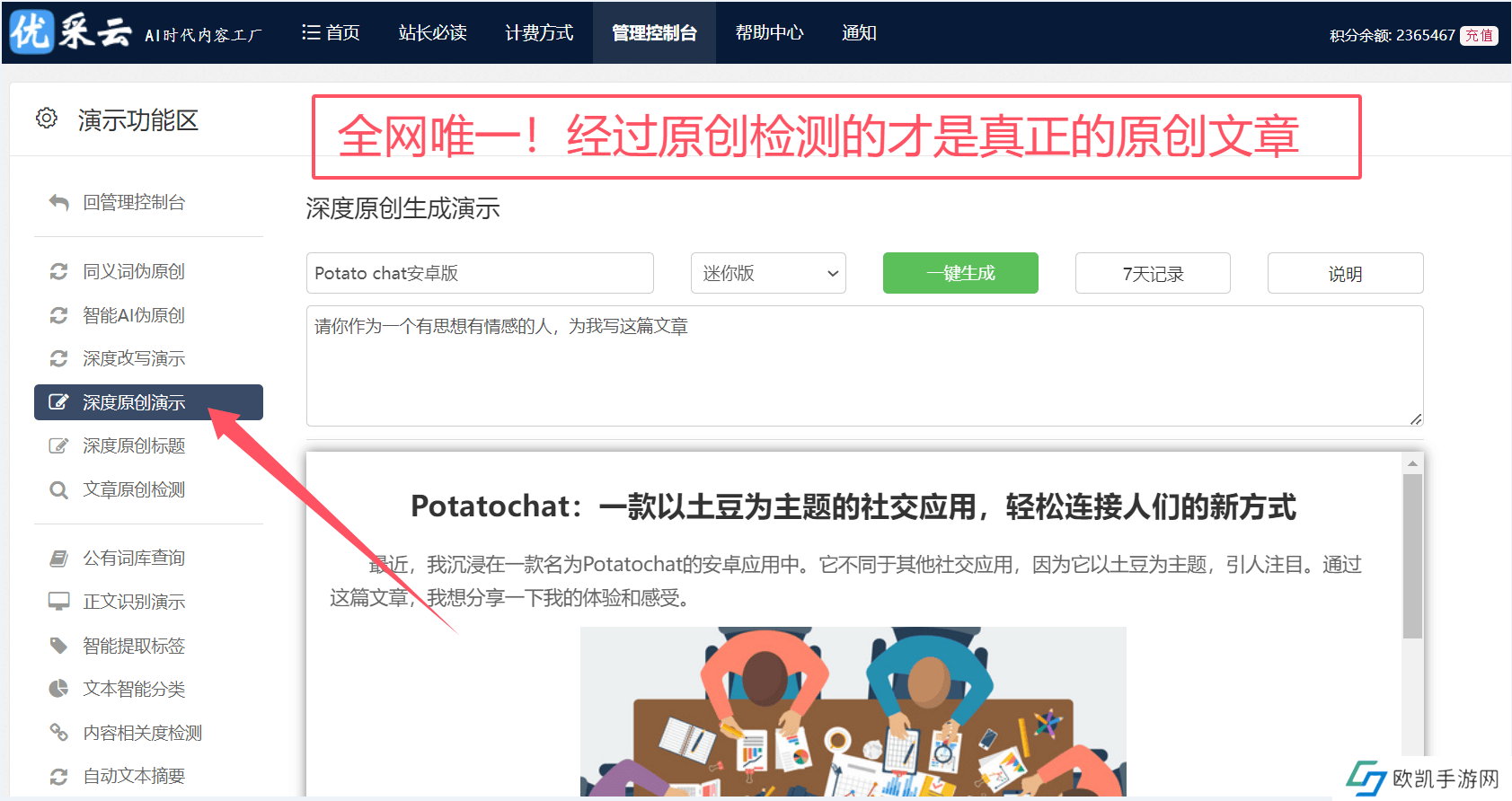Screen dimensions: 1512x801
Task: Open 智能AI伪原创 in the sidebar
Action: [x=134, y=315]
